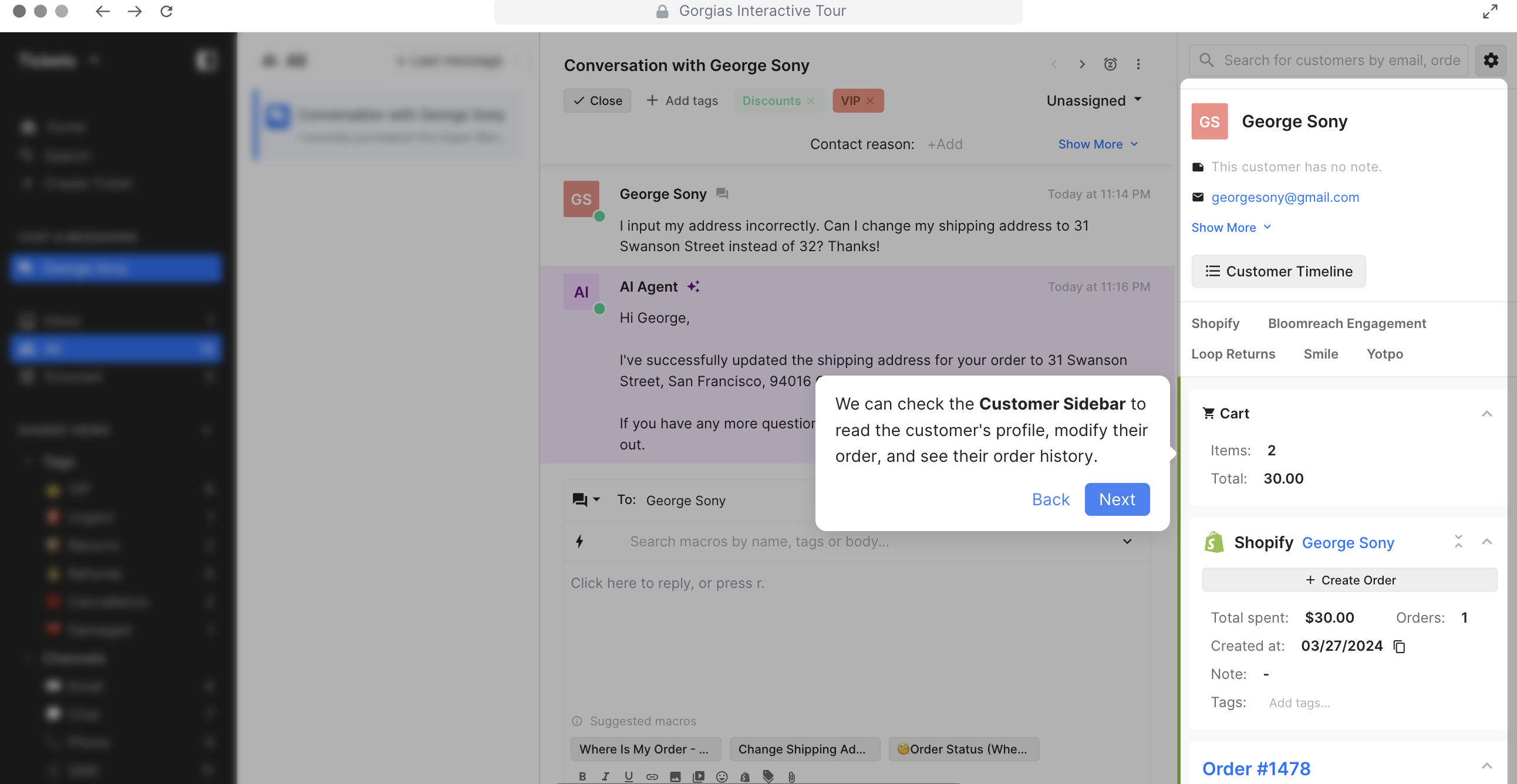Open the snooze ticket clock icon
Image resolution: width=1517 pixels, height=784 pixels.
(1110, 64)
